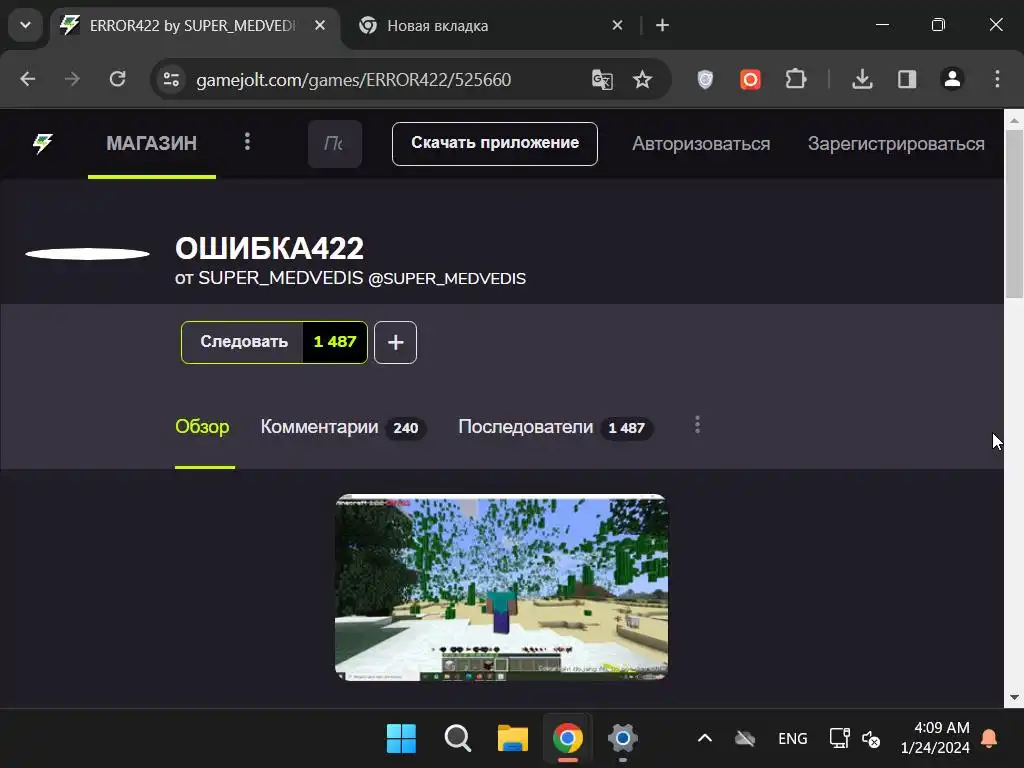Click the Зарегистрироваться link
1024x768 pixels.
896,144
